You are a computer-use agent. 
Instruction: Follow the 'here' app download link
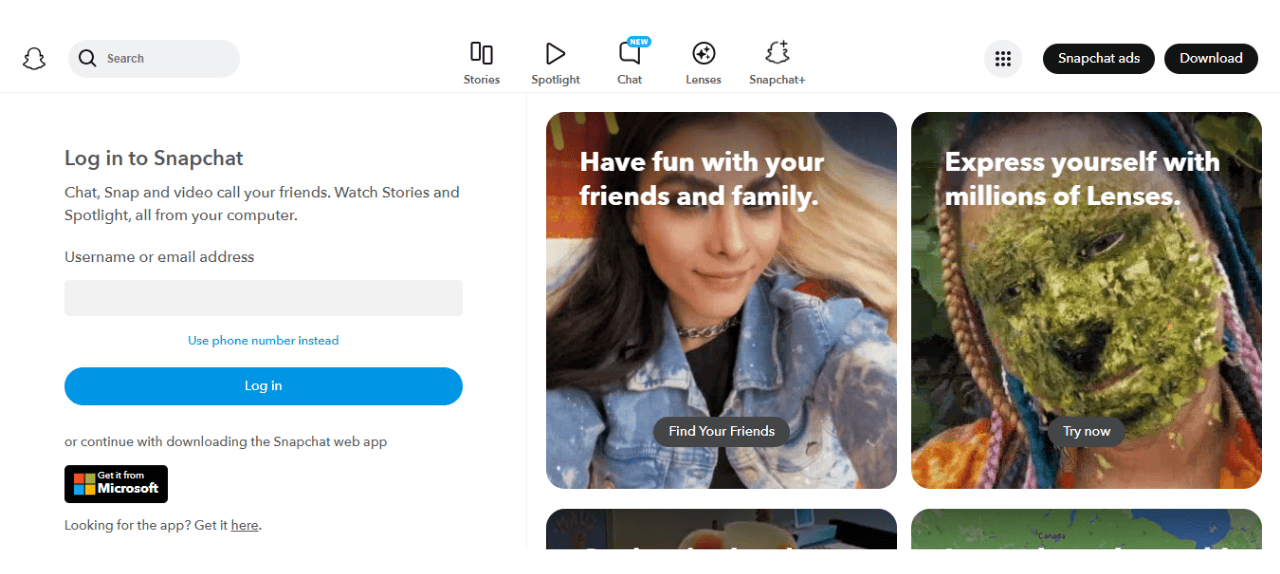coord(245,525)
